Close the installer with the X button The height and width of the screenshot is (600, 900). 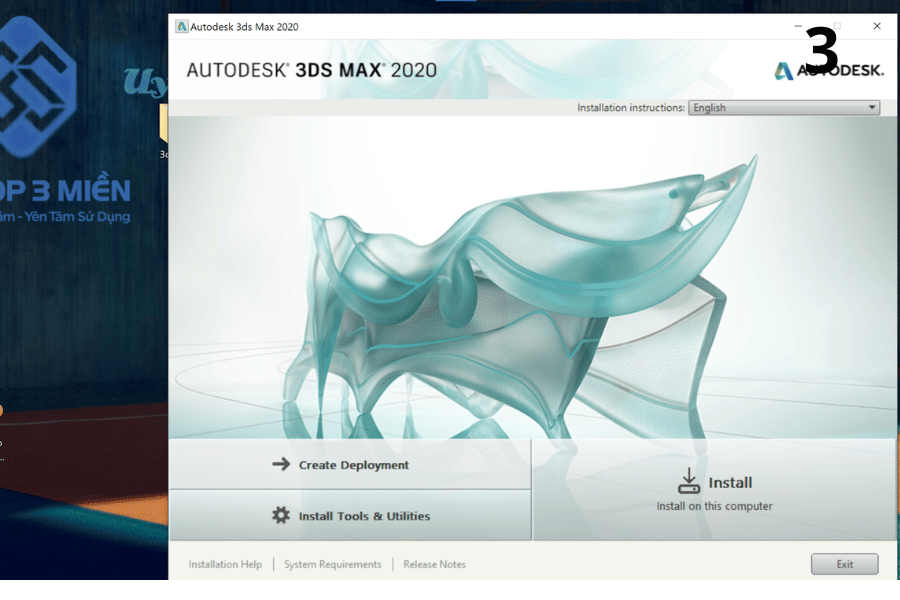pos(877,27)
